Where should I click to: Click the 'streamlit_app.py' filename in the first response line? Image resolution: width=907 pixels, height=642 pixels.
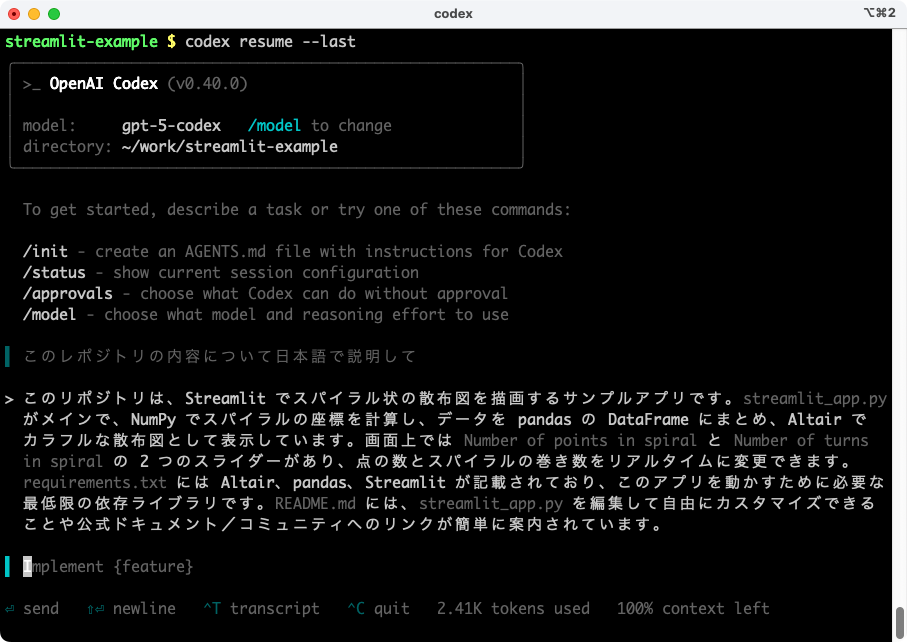pyautogui.click(x=814, y=399)
